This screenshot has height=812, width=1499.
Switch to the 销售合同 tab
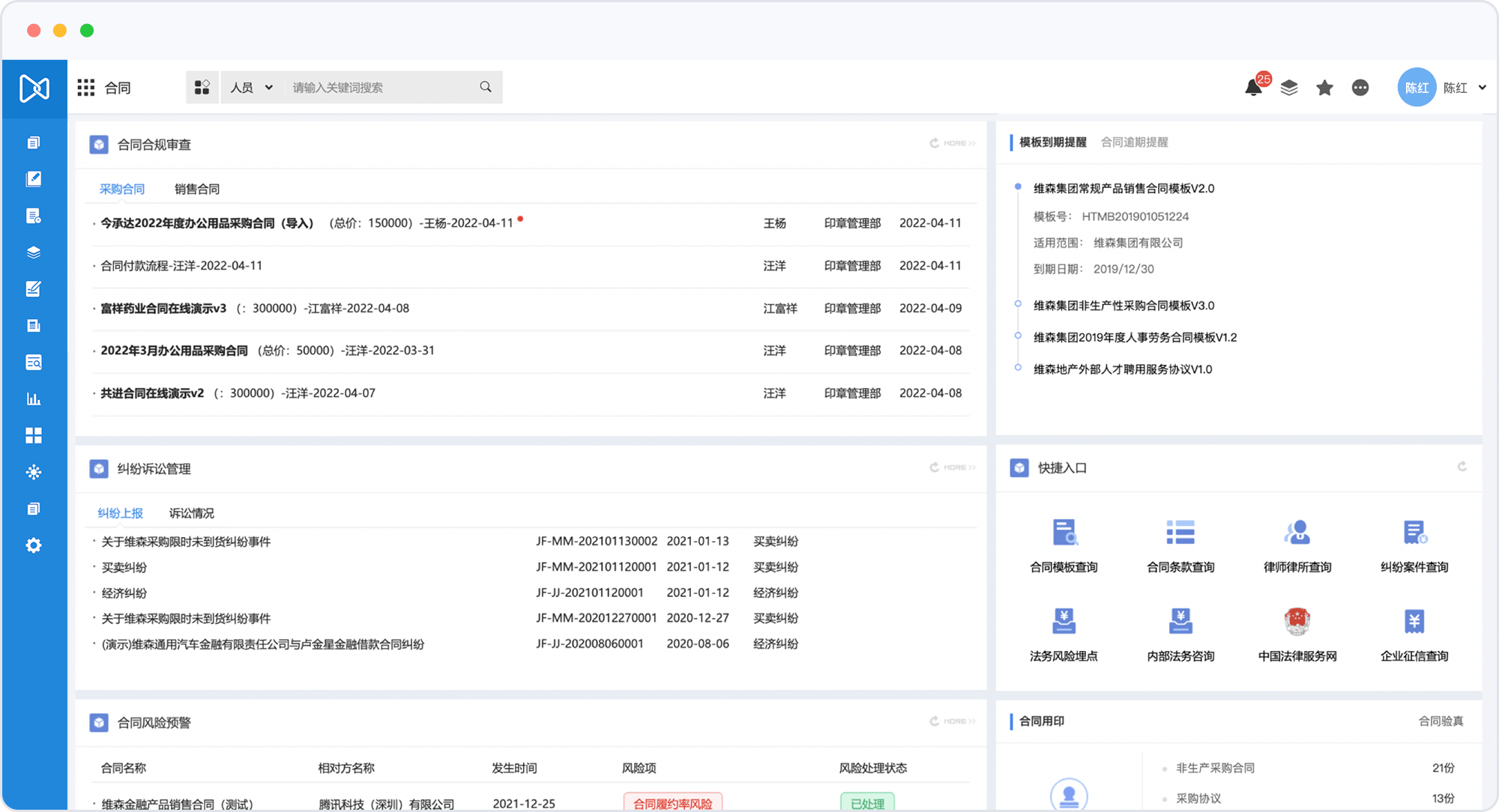click(197, 189)
